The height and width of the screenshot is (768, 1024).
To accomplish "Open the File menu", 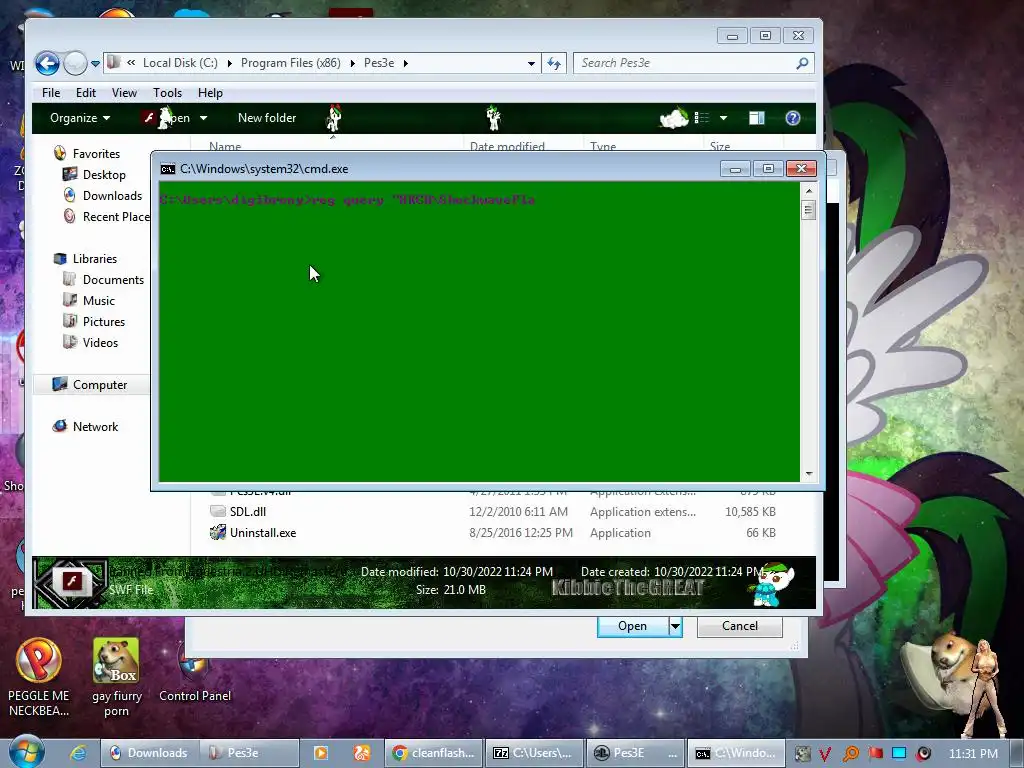I will point(51,93).
